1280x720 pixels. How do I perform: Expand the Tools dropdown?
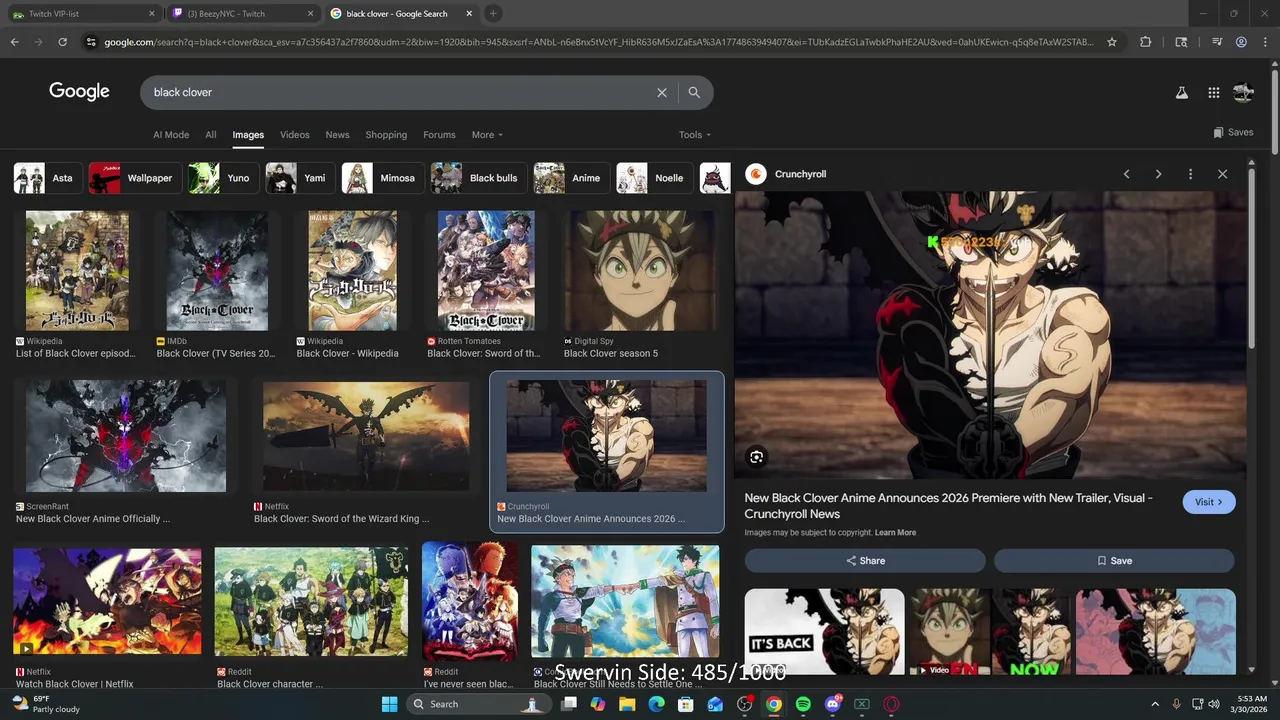[x=695, y=135]
